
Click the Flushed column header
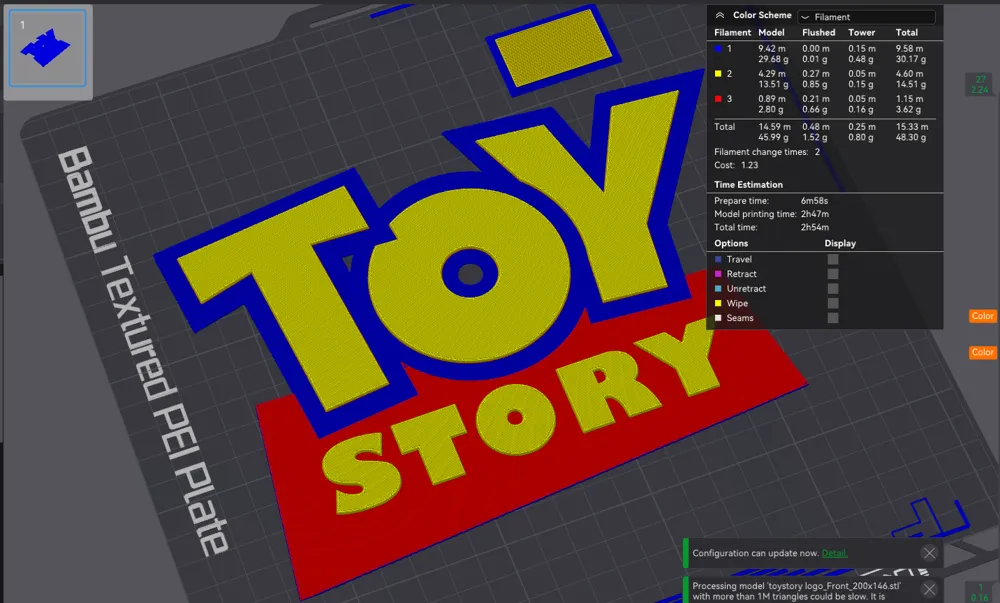point(819,33)
